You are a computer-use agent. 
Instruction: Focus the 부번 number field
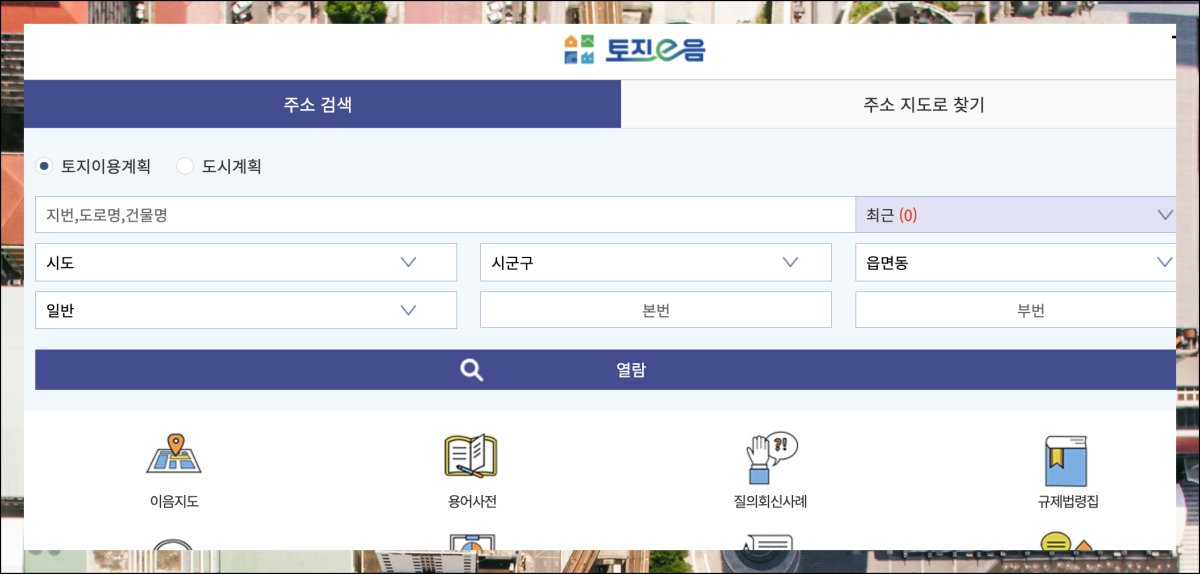(1015, 310)
